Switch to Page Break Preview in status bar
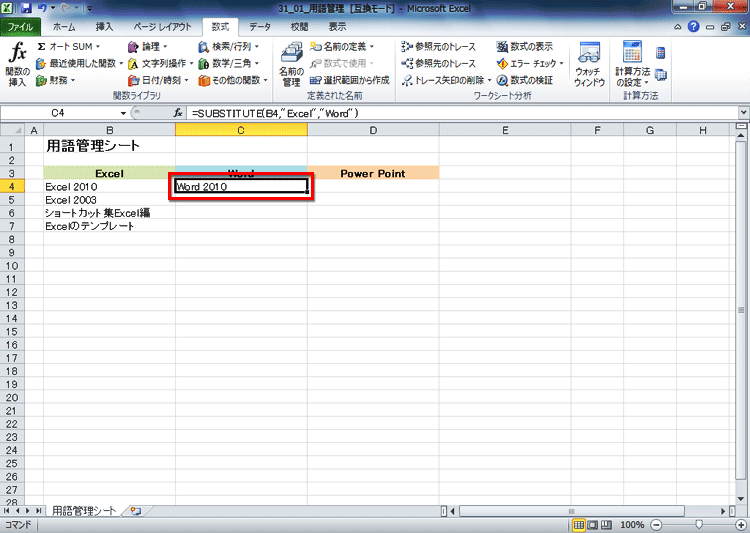750x533 pixels. point(606,525)
